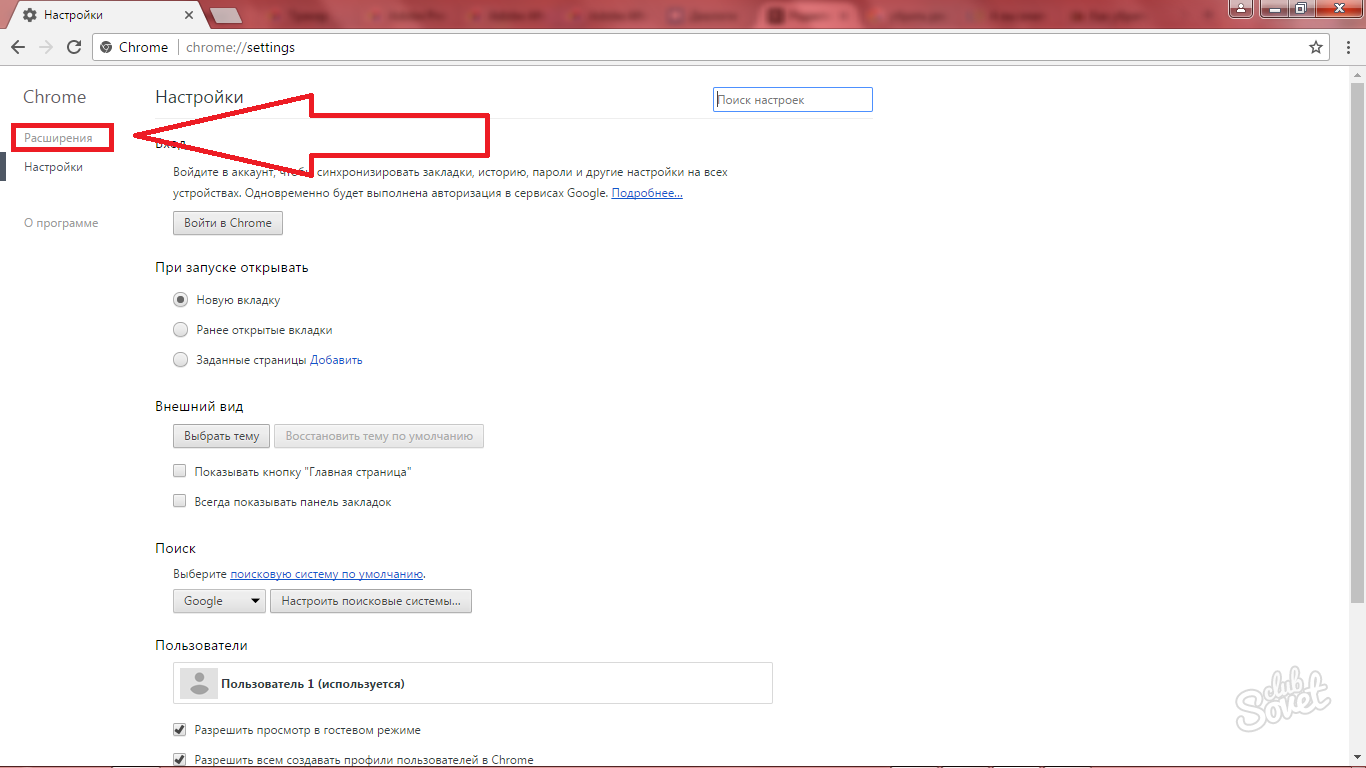
Task: Click the new tab button
Action: pos(225,16)
